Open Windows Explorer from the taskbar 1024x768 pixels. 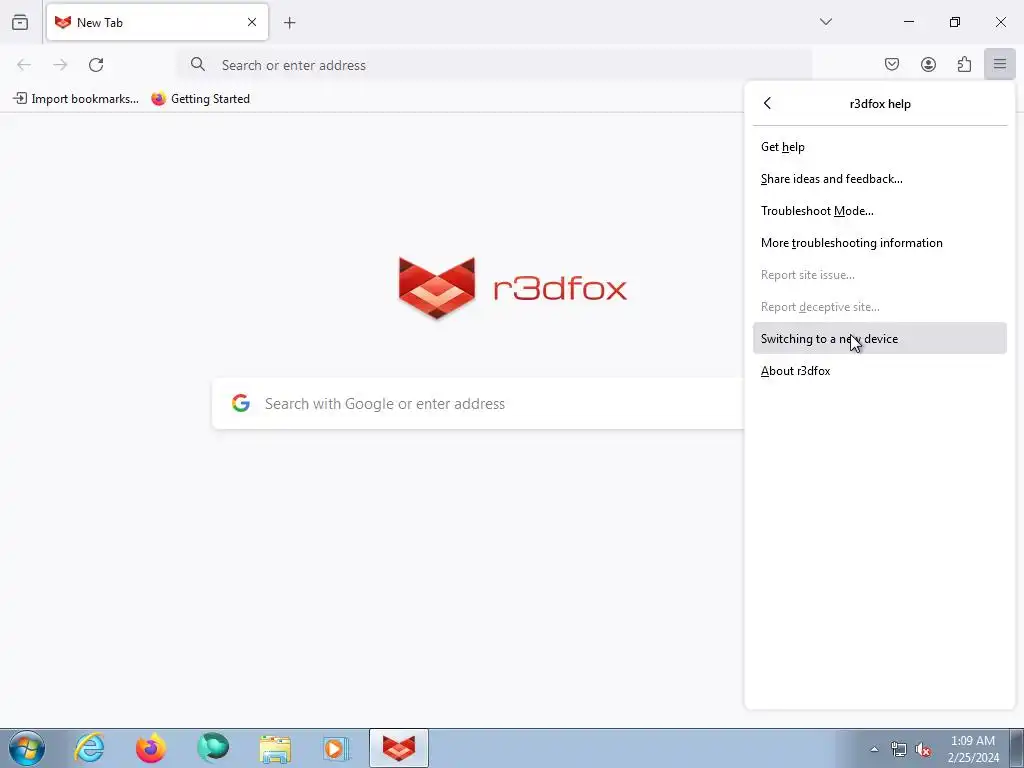pos(275,749)
